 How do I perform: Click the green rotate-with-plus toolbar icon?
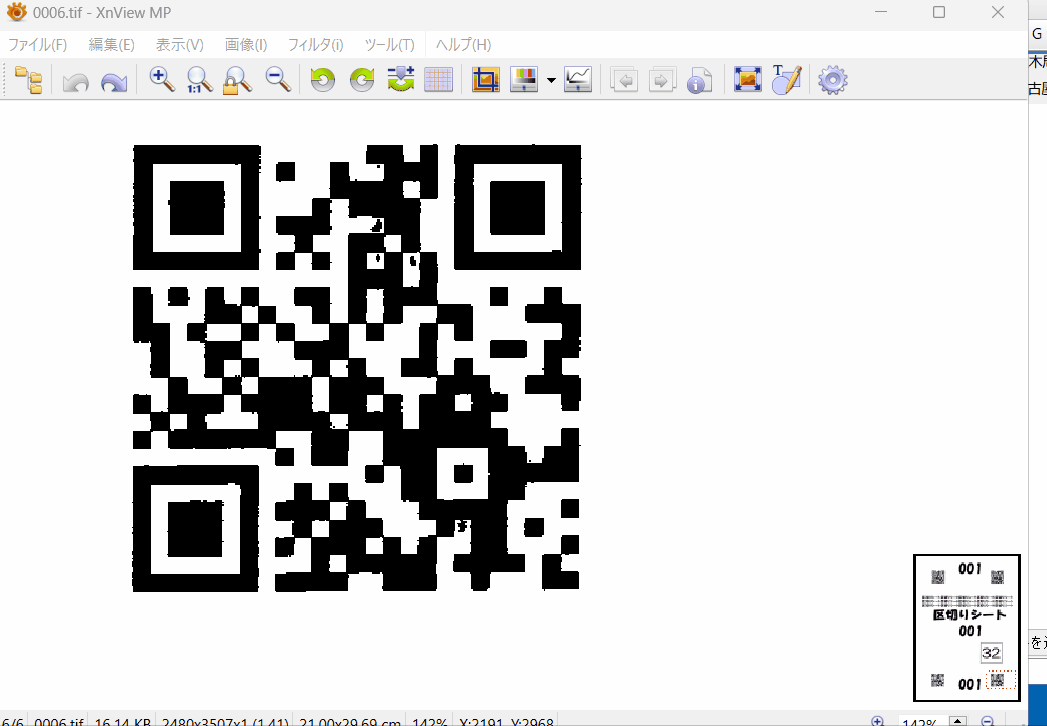401,79
